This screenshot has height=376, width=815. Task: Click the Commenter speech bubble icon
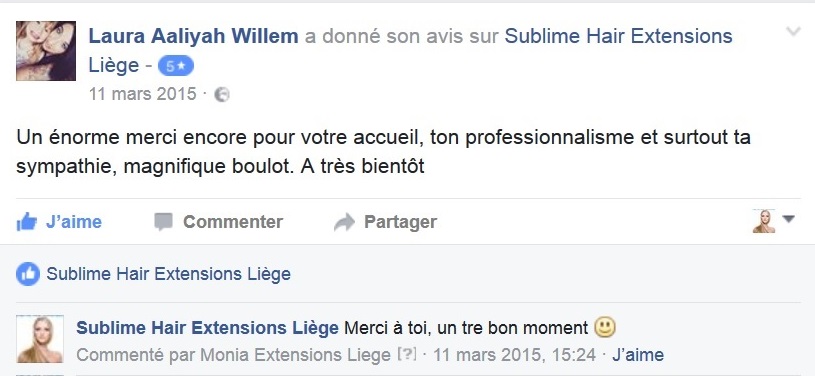[163, 222]
